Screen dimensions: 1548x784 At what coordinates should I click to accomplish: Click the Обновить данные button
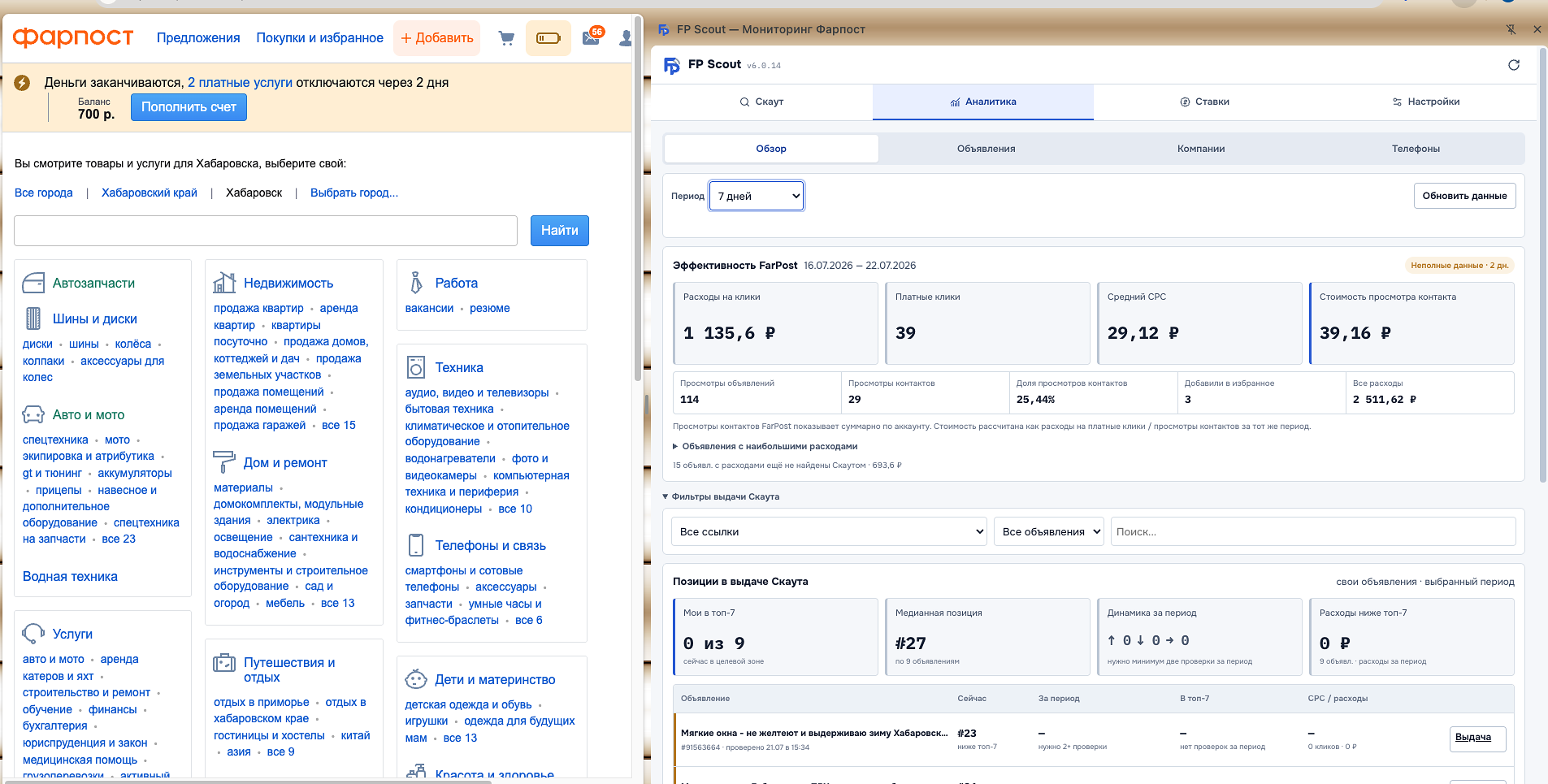point(1464,196)
